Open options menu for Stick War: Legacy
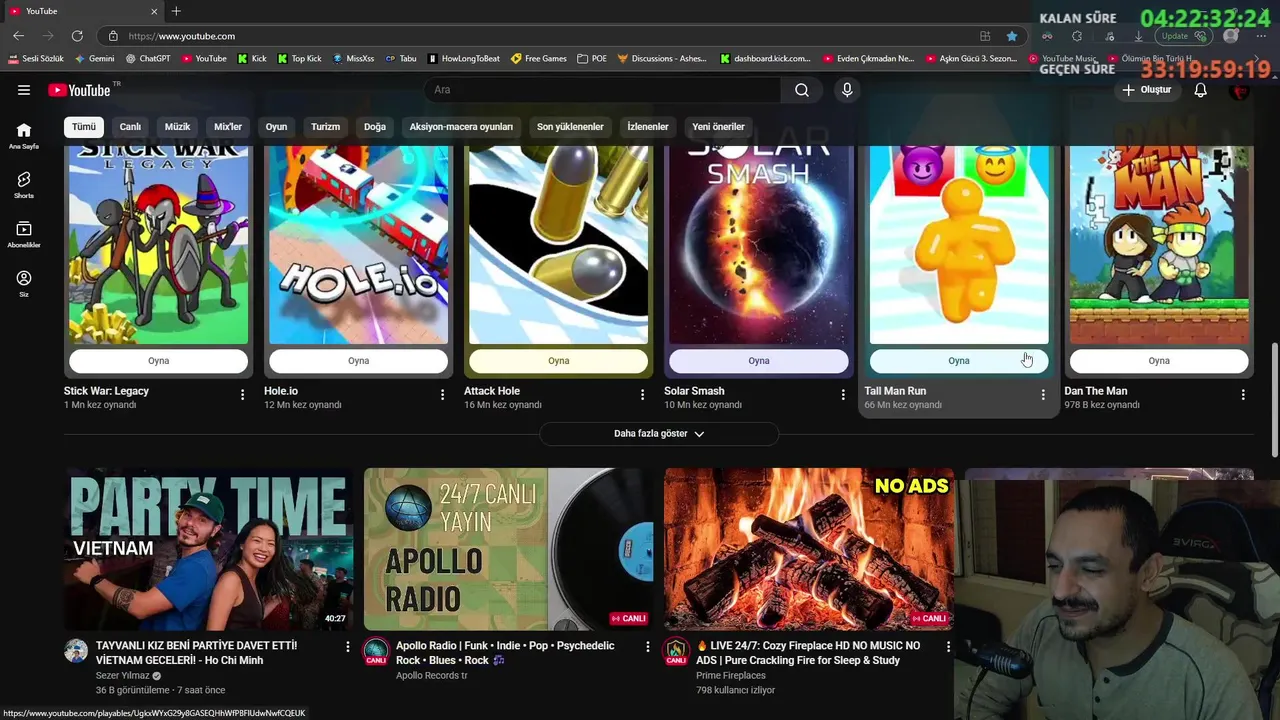Viewport: 1280px width, 720px height. click(242, 395)
